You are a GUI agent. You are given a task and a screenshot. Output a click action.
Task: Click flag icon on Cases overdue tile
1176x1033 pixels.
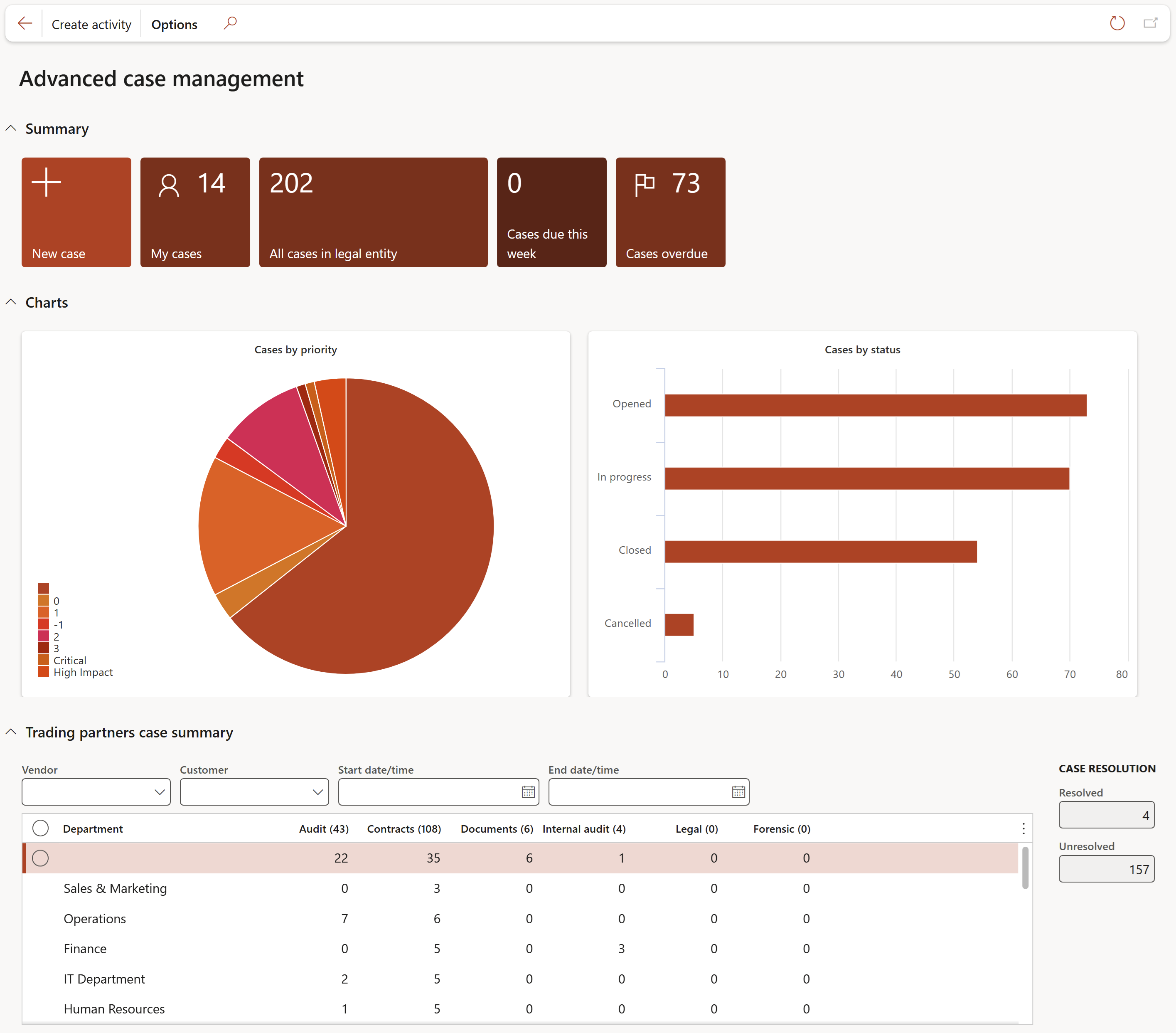click(645, 185)
